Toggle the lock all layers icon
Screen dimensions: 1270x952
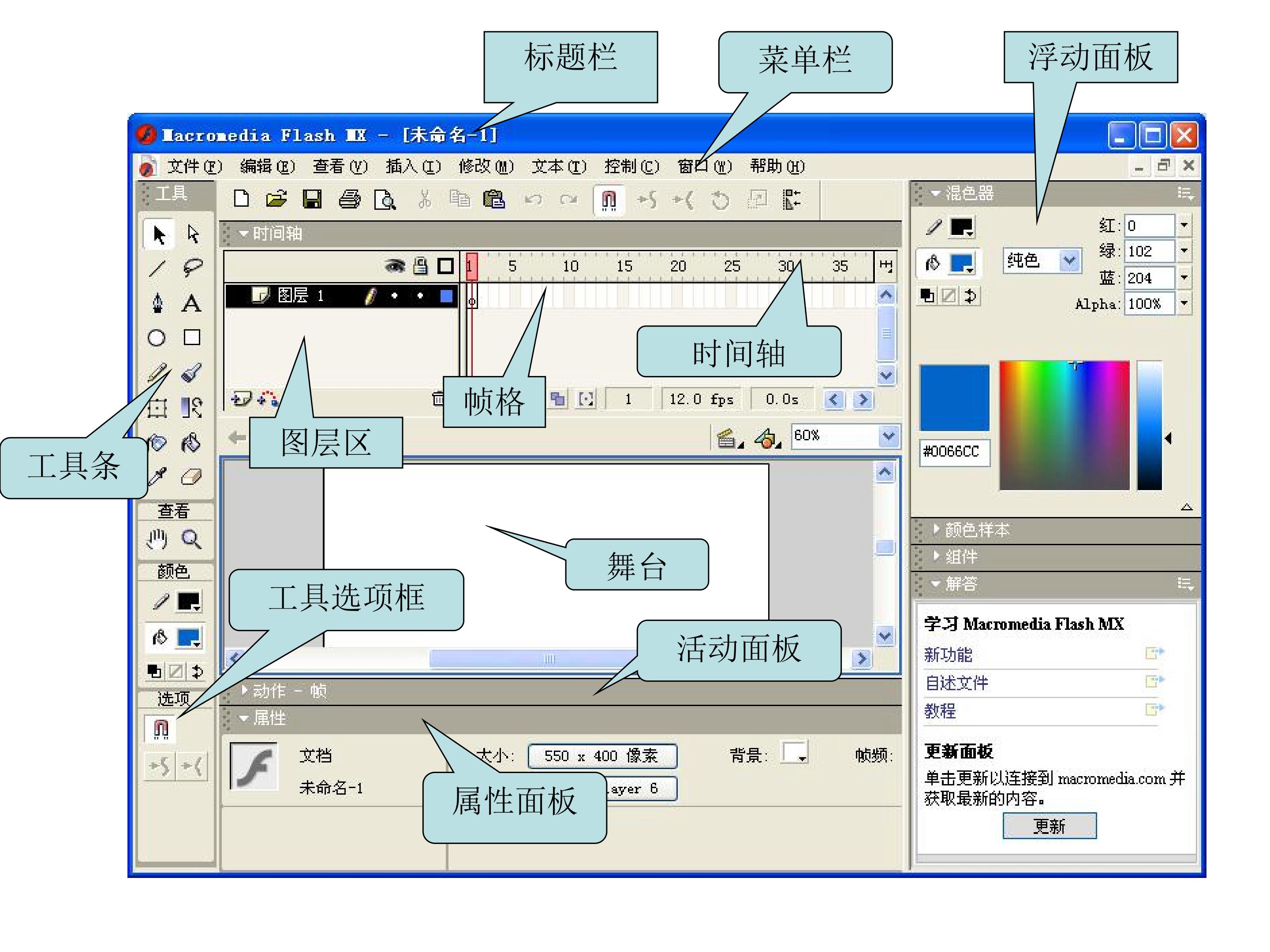point(421,265)
